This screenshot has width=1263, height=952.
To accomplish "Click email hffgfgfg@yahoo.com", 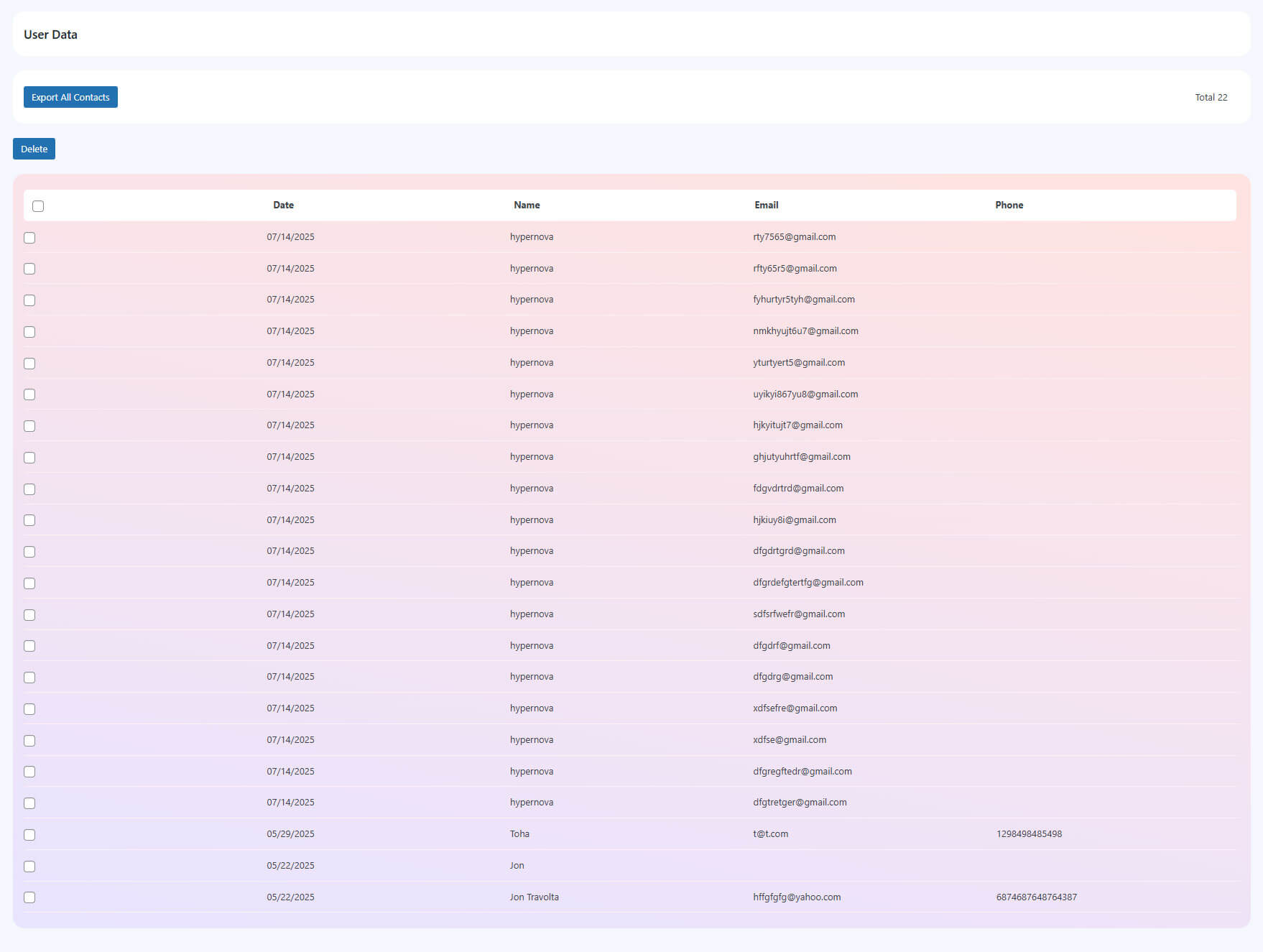I will pos(797,897).
